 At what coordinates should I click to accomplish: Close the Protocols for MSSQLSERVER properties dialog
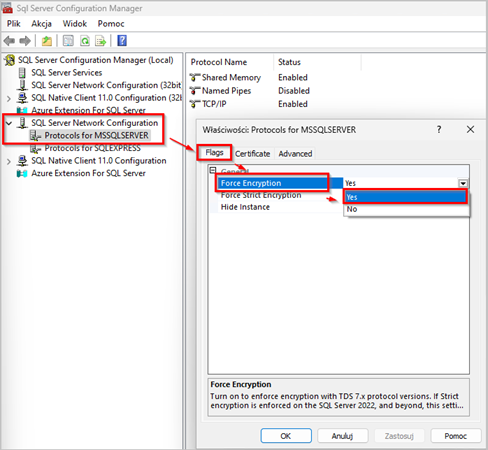(x=470, y=129)
